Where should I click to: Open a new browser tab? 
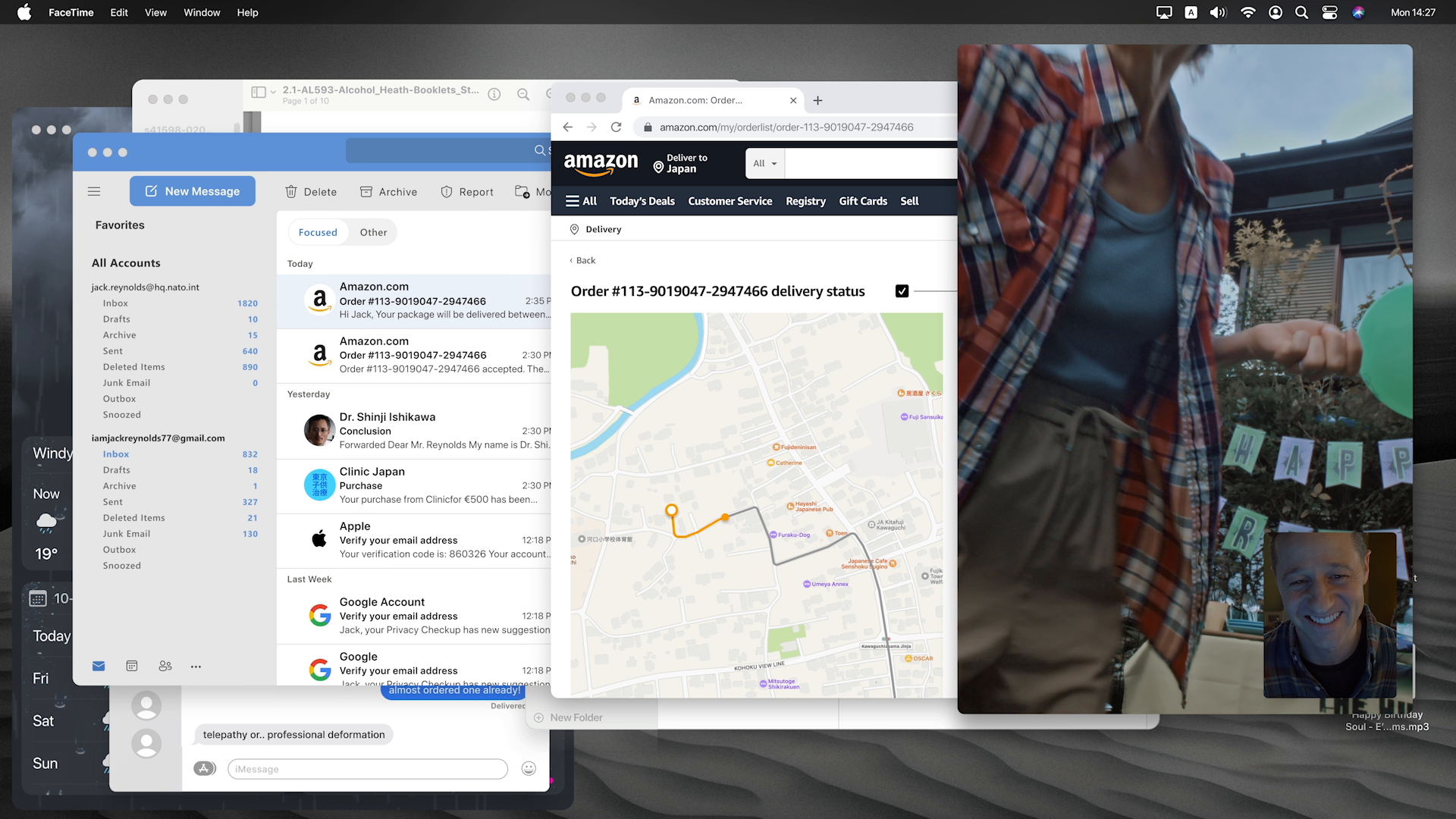click(817, 100)
